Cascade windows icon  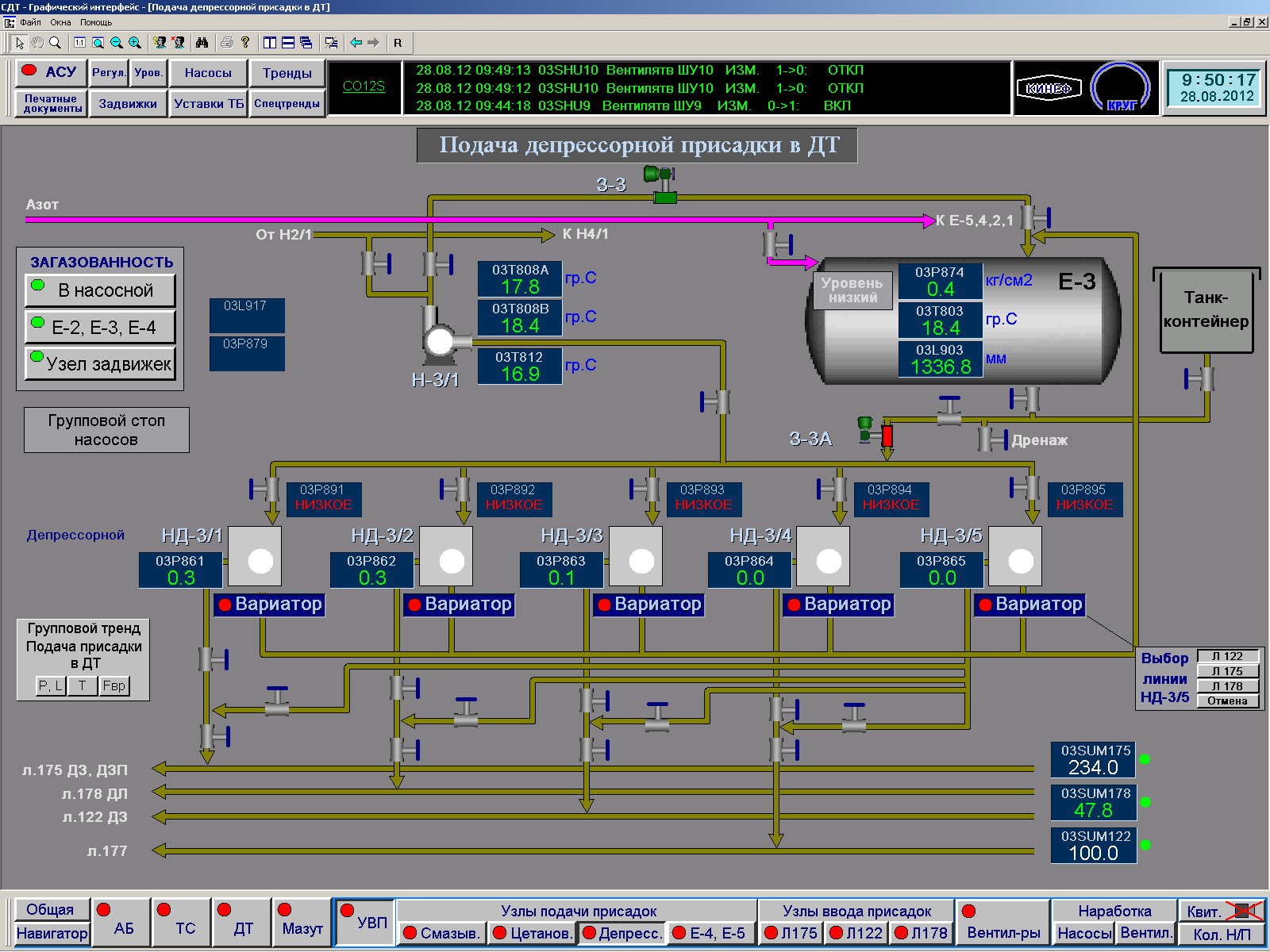(306, 43)
